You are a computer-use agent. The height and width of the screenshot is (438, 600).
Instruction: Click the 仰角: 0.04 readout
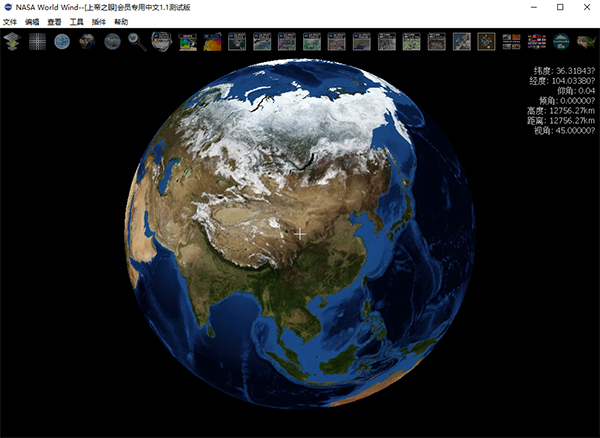[x=576, y=91]
